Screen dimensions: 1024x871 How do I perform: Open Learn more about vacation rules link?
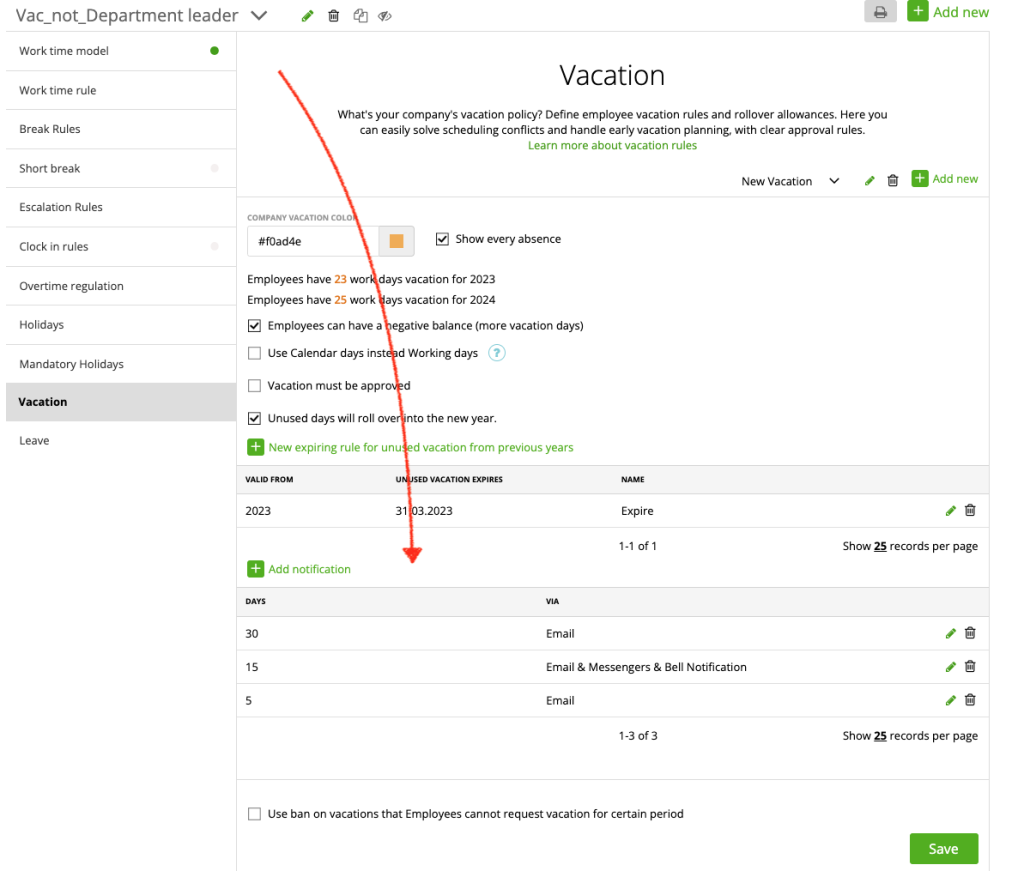pyautogui.click(x=612, y=146)
